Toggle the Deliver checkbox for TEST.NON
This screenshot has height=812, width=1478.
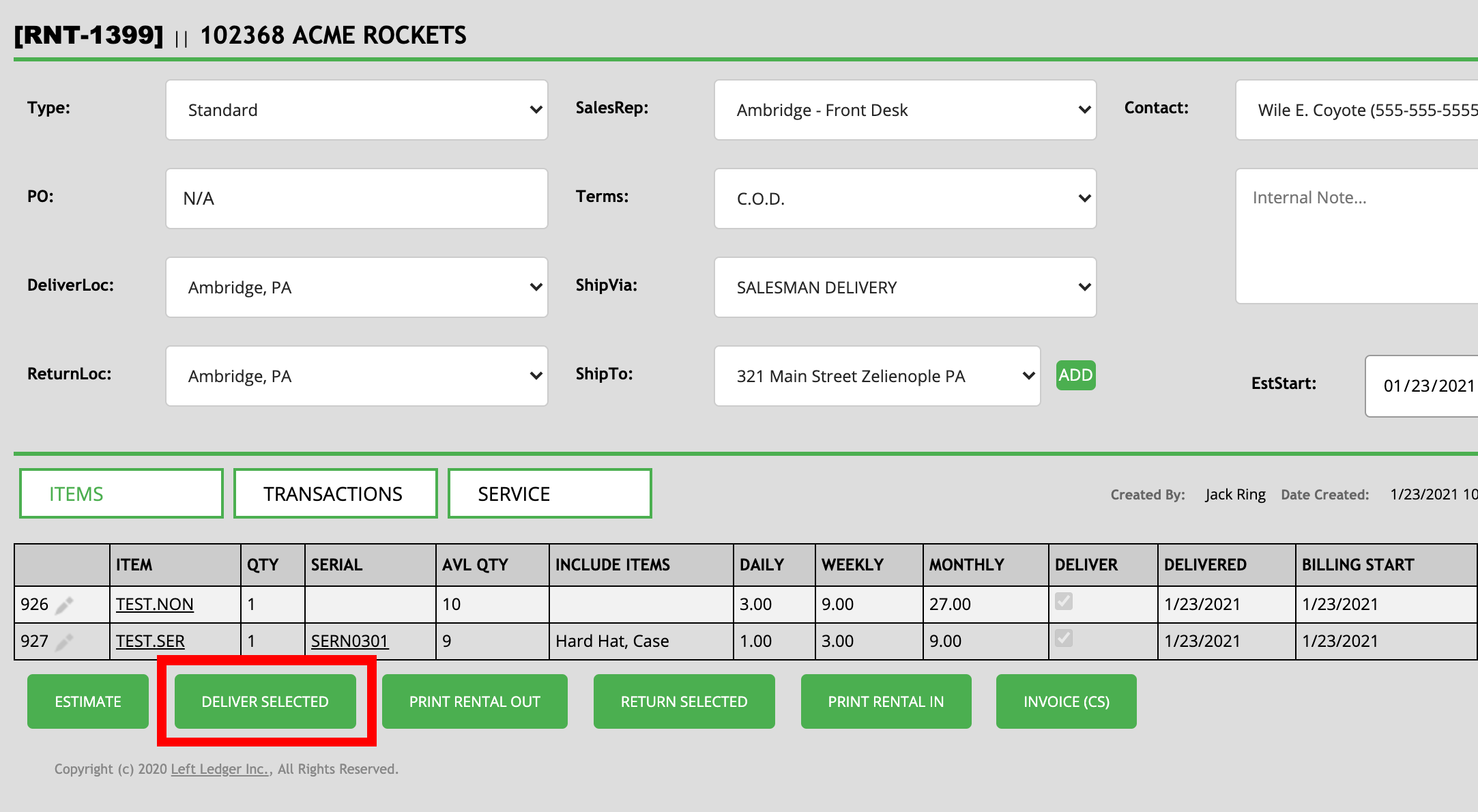click(1063, 601)
